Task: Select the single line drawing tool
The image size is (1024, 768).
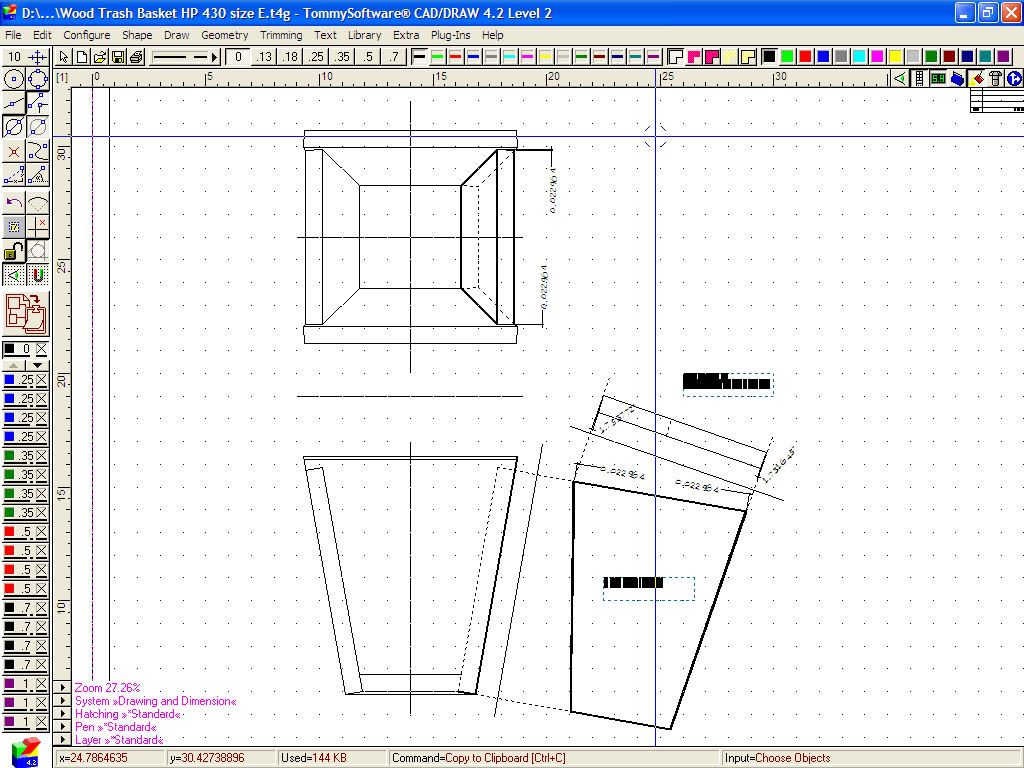Action: 14,103
